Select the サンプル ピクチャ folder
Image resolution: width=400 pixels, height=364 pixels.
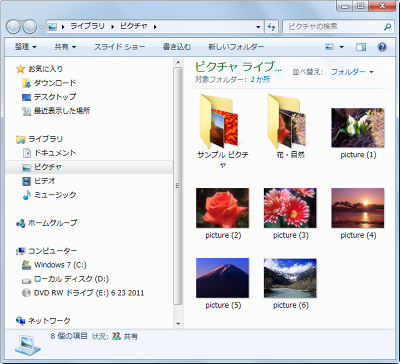click(x=222, y=130)
